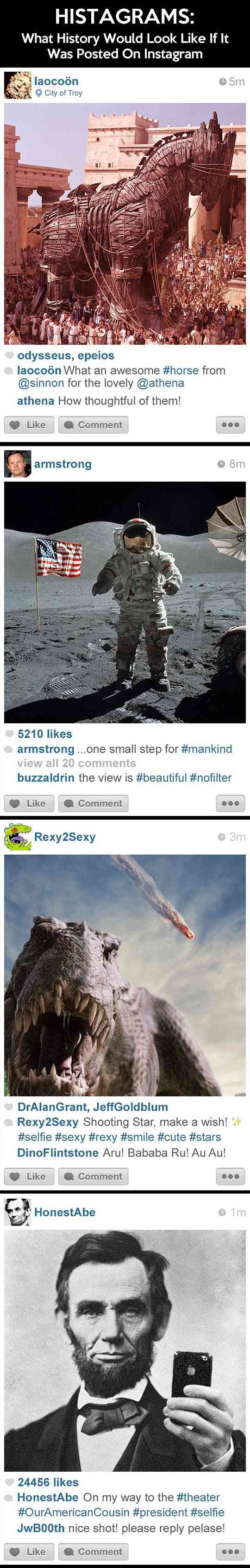The image size is (250, 1568).
Task: Open more options on HonestAbe's post
Action: 231,1551
